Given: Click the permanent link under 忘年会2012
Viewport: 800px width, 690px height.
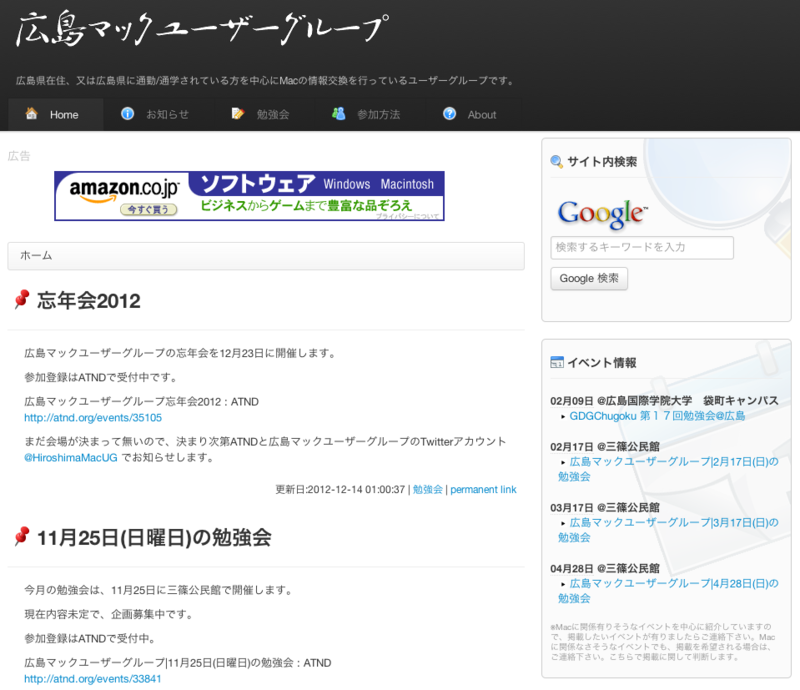Looking at the screenshot, I should [x=483, y=489].
